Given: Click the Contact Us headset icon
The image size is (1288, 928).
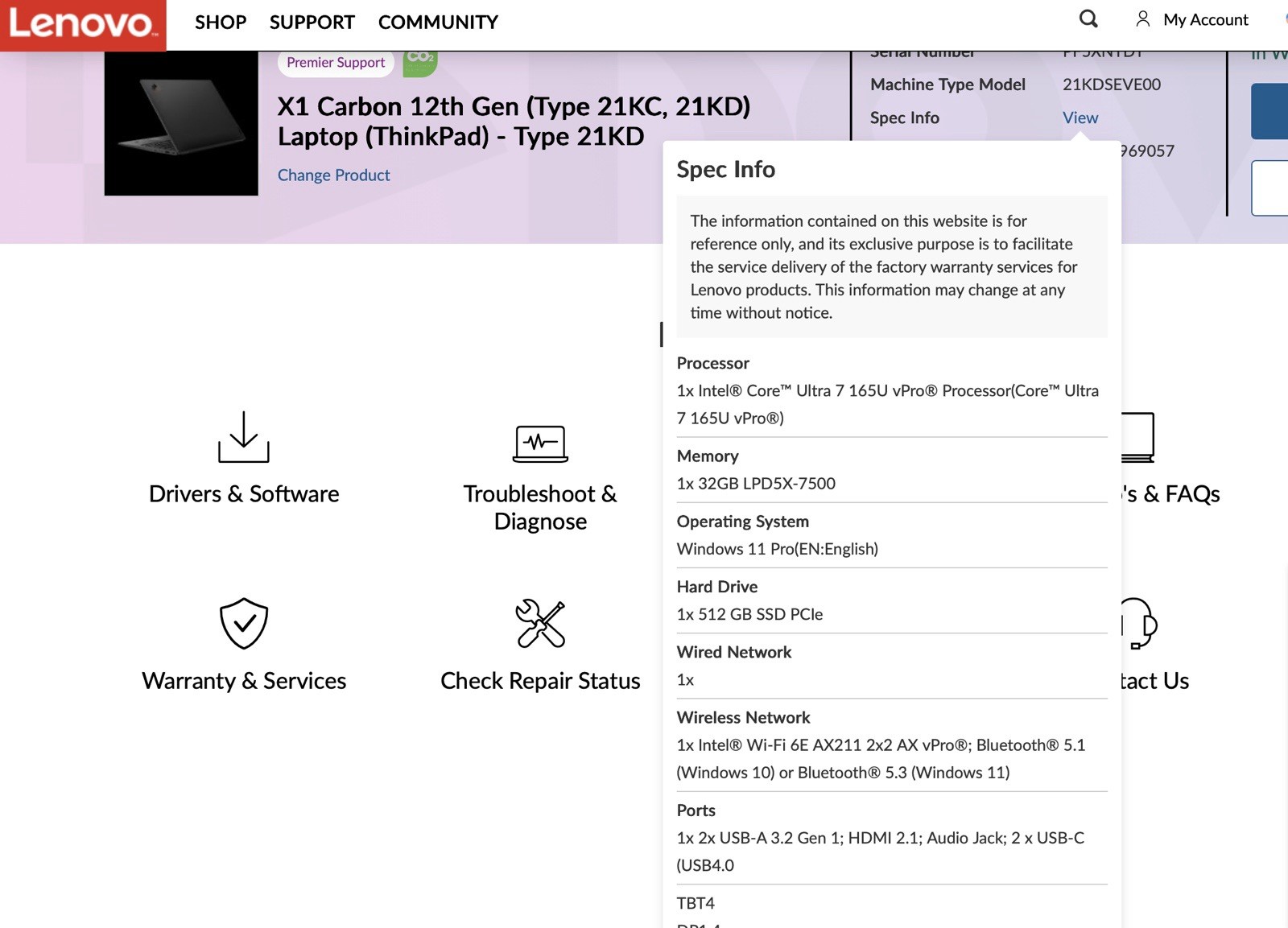Looking at the screenshot, I should click(x=1139, y=623).
